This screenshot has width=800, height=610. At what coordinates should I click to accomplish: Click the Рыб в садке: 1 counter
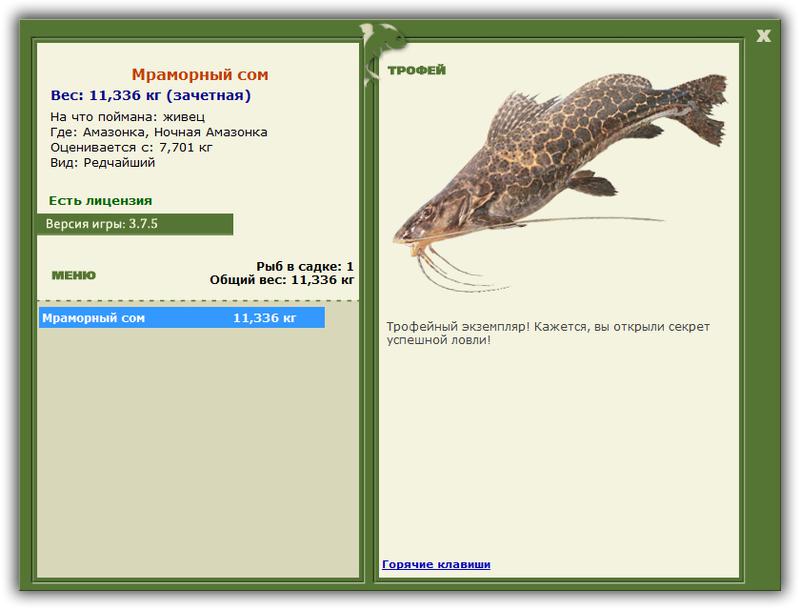pyautogui.click(x=305, y=266)
